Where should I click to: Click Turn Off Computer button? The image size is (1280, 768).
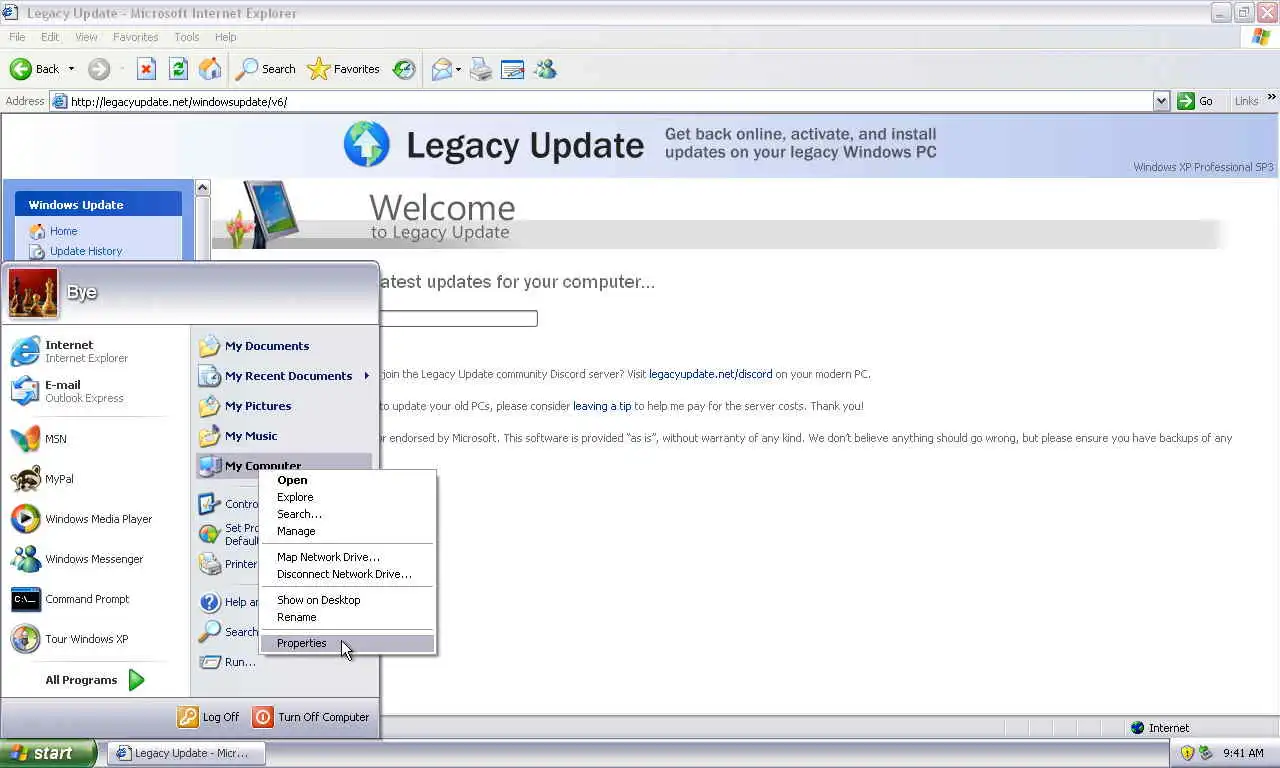pyautogui.click(x=311, y=717)
